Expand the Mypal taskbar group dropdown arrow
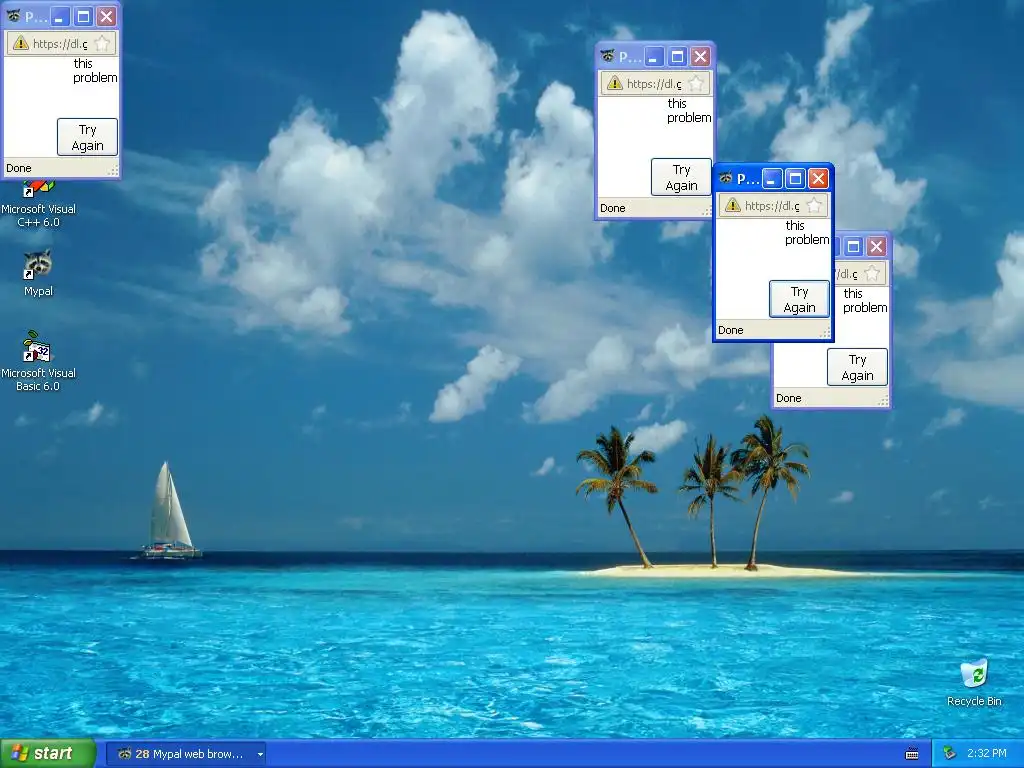 [x=260, y=754]
